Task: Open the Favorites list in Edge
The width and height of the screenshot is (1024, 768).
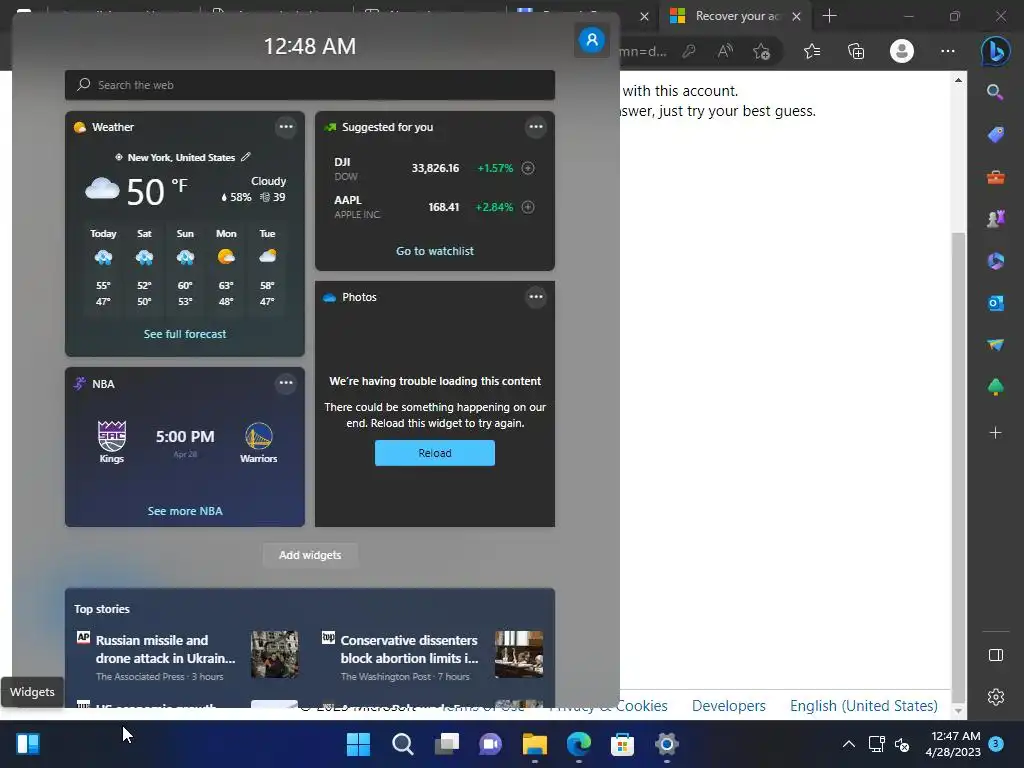Action: 812,51
